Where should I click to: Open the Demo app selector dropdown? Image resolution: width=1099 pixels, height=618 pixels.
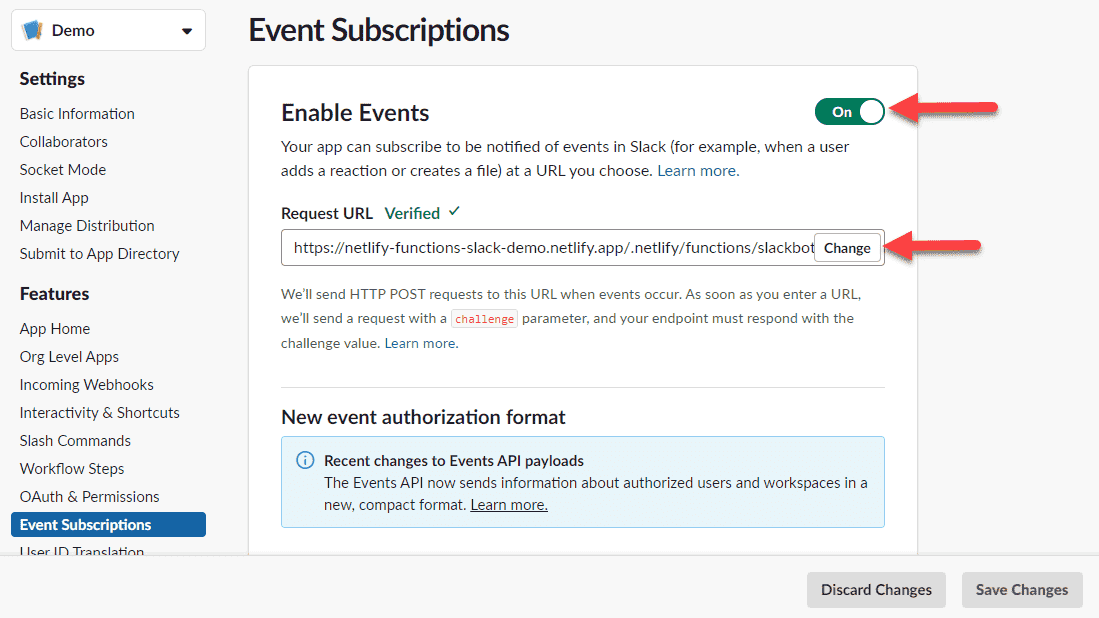click(x=109, y=30)
